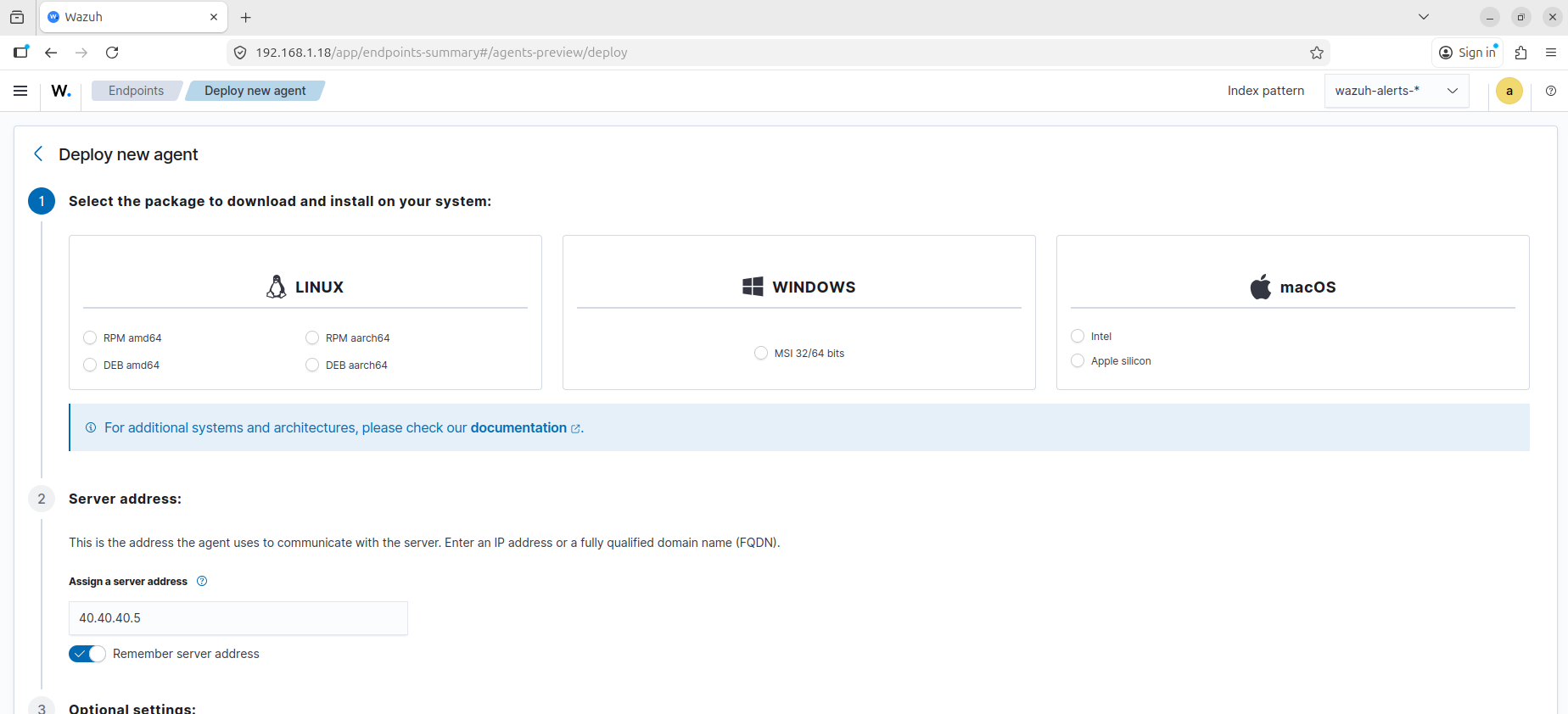The height and width of the screenshot is (714, 1568).
Task: Open the Wazuh hamburger navigation menu
Action: click(x=20, y=91)
